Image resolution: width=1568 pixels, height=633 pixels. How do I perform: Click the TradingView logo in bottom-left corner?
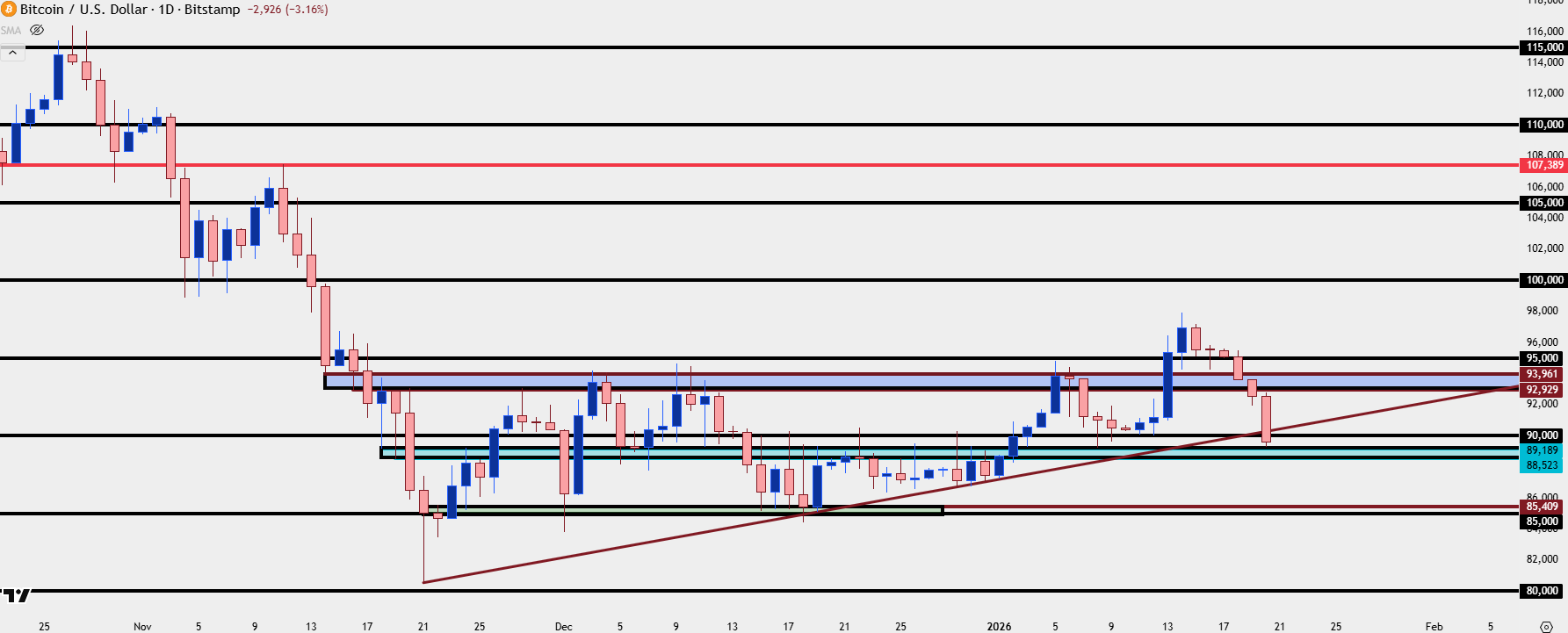[16, 595]
